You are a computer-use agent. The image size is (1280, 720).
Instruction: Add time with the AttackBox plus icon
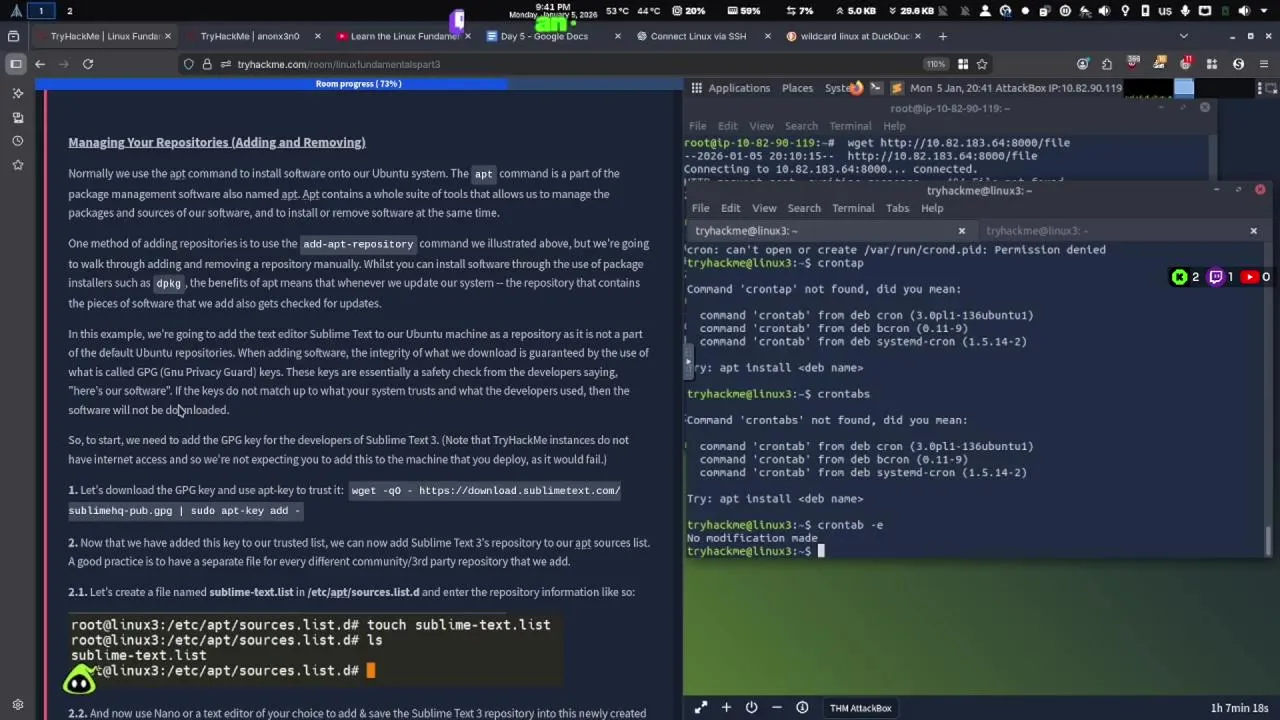pos(726,708)
